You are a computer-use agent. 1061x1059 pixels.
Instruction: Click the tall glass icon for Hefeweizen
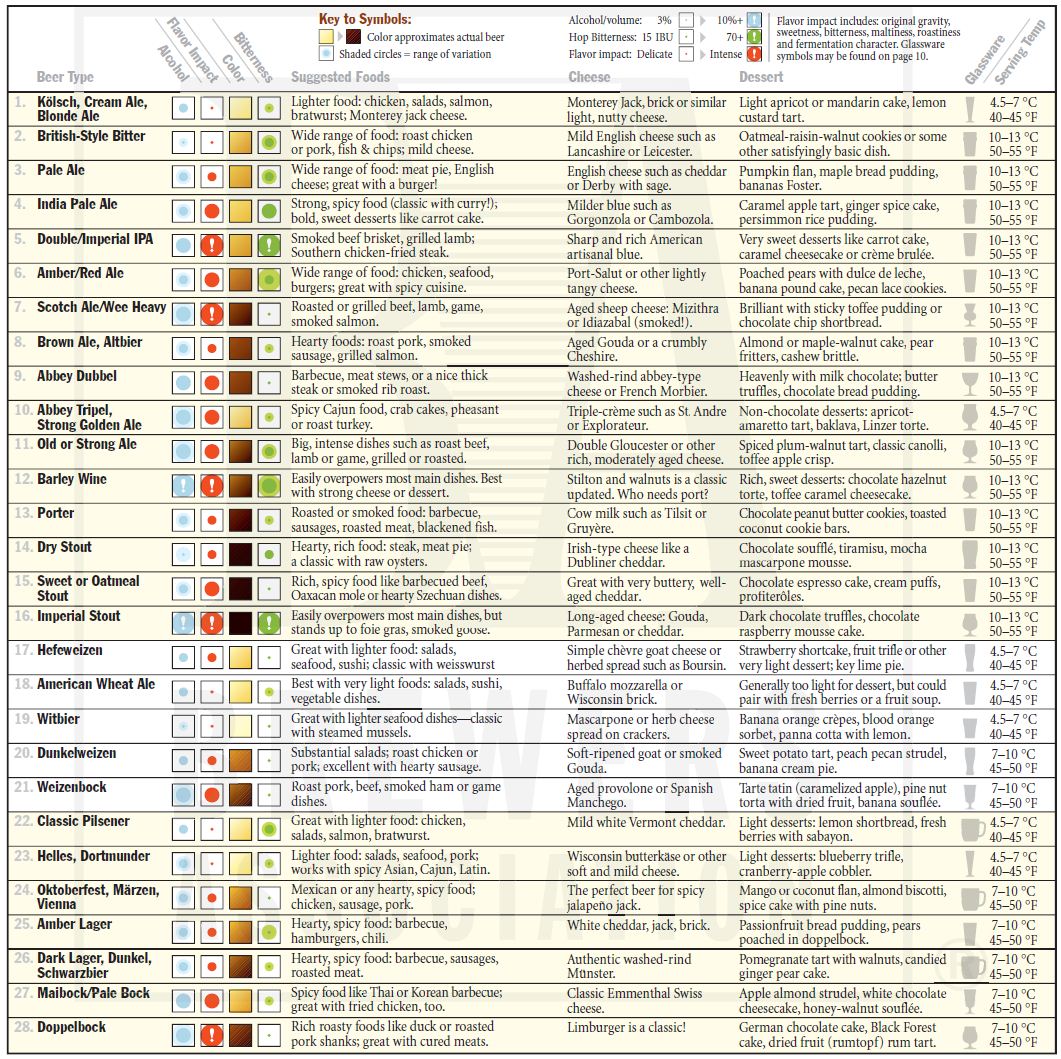tap(970, 657)
